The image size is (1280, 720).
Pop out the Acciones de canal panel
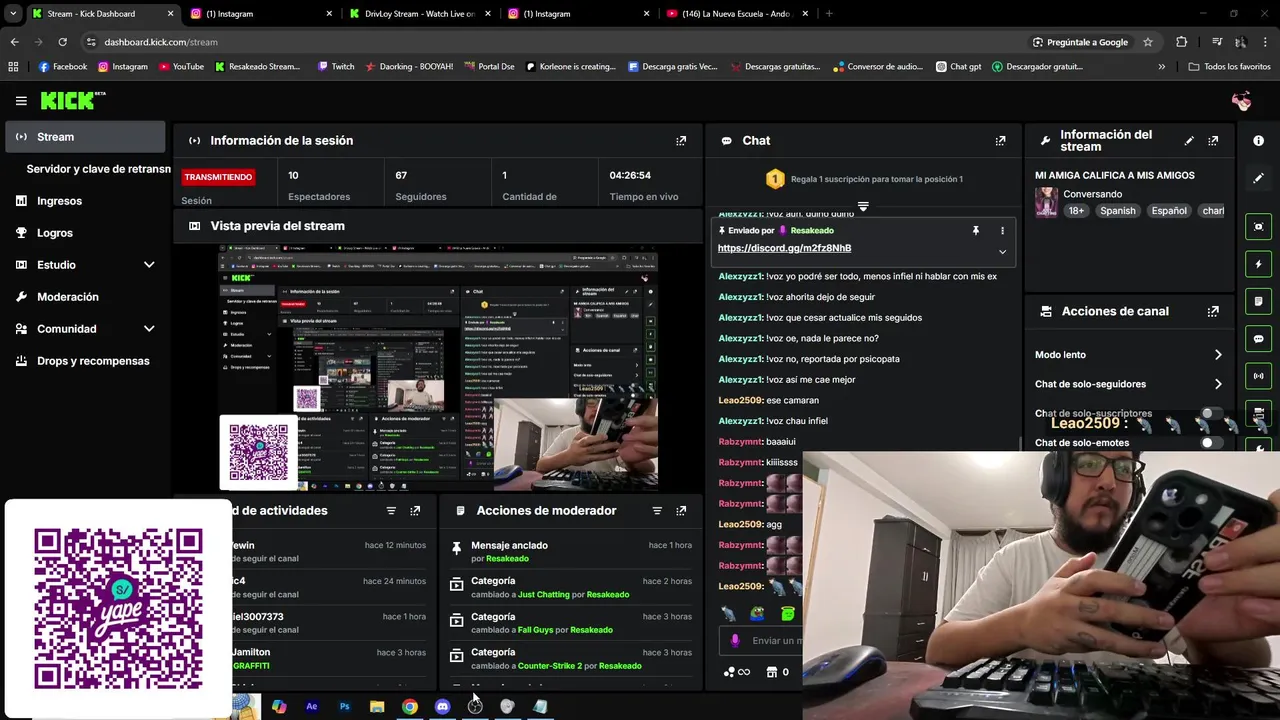tap(1213, 311)
